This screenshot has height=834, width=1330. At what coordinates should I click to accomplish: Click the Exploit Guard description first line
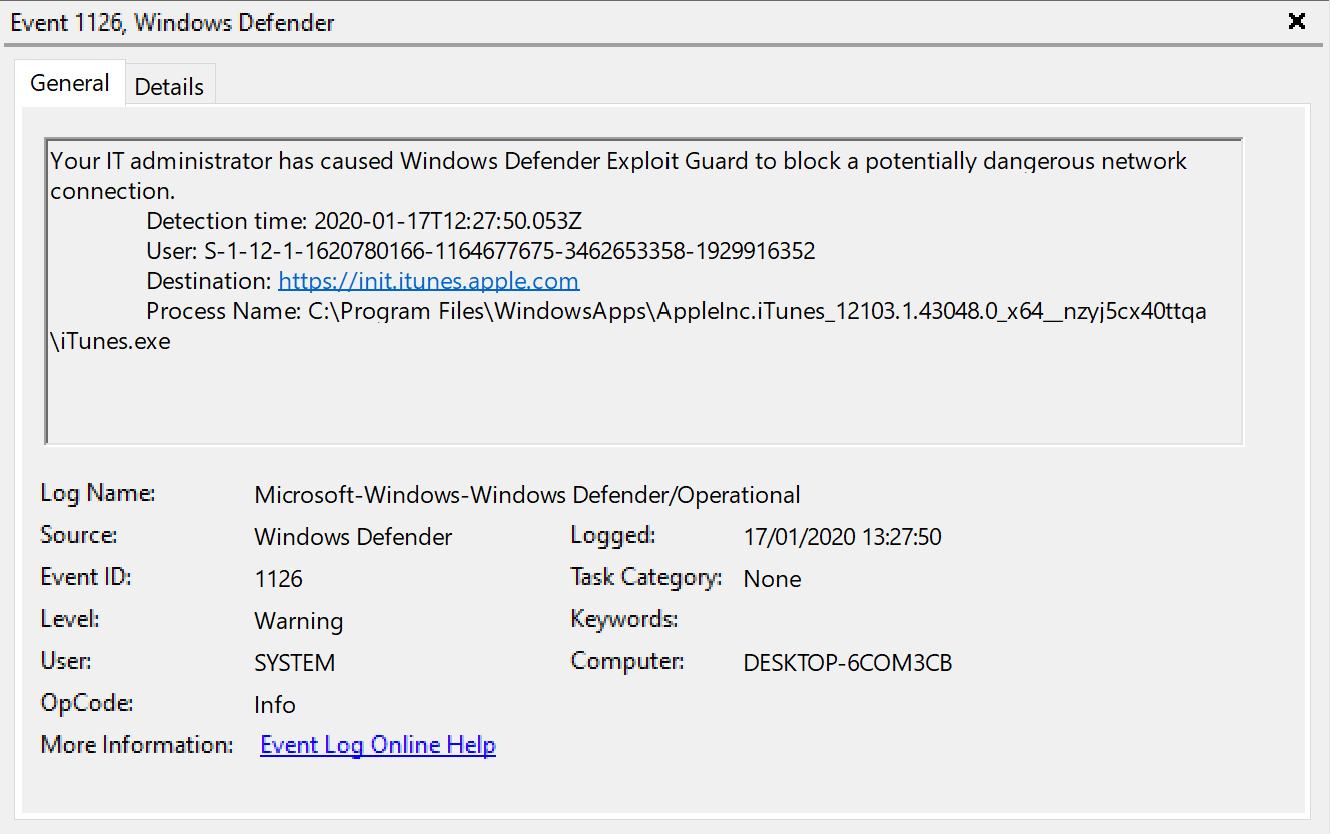(x=619, y=161)
